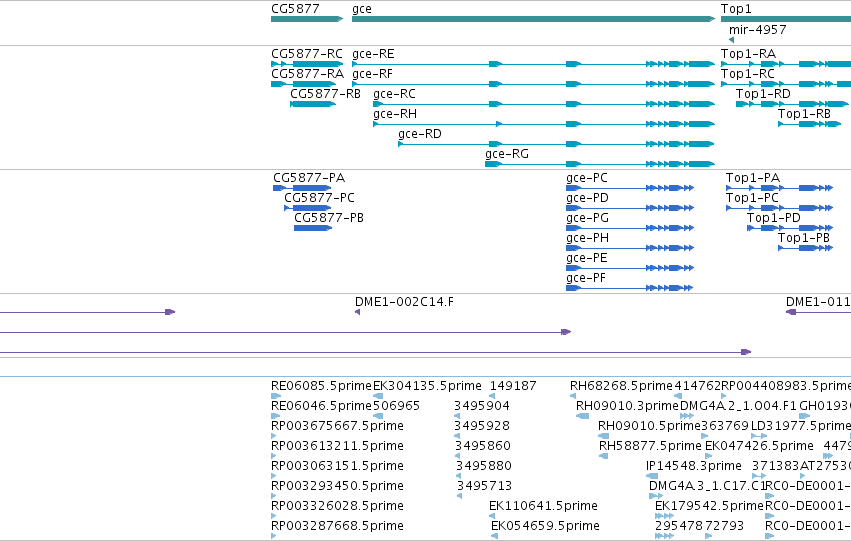Screen dimensions: 851x541
Task: Select the DME1-002C14.F feature
Action: click(358, 312)
